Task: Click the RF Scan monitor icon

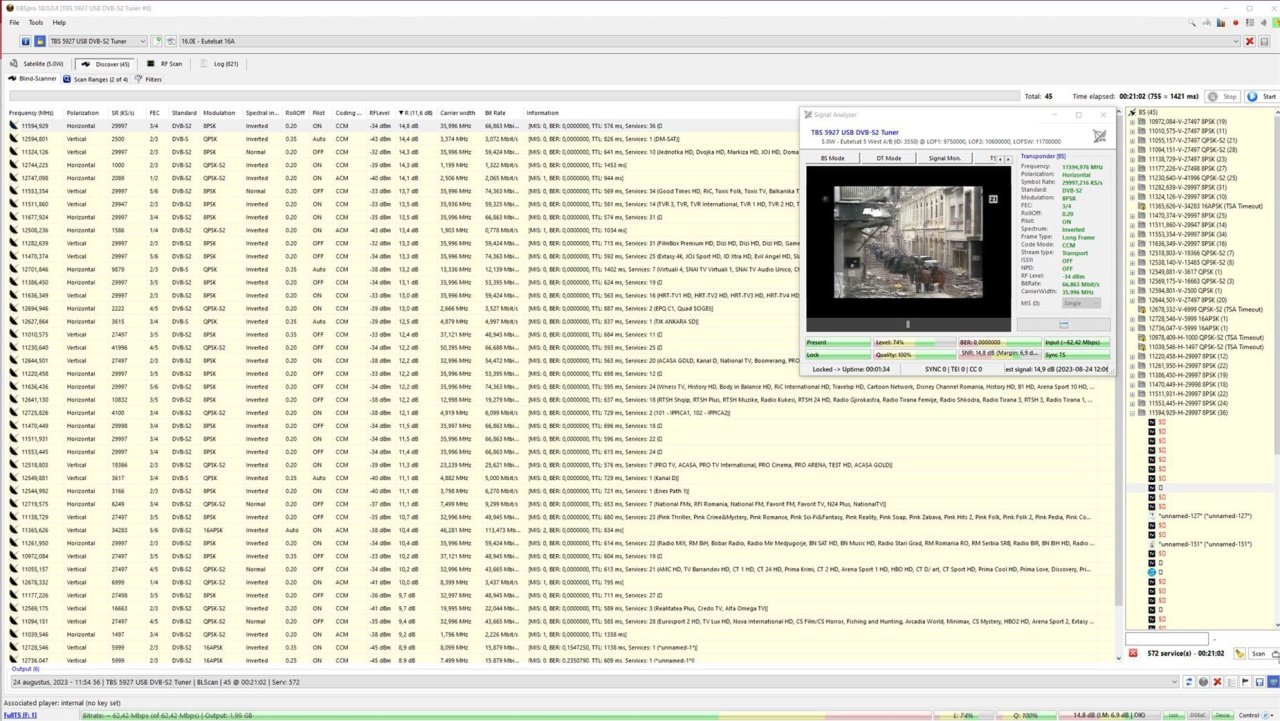Action: pos(151,64)
